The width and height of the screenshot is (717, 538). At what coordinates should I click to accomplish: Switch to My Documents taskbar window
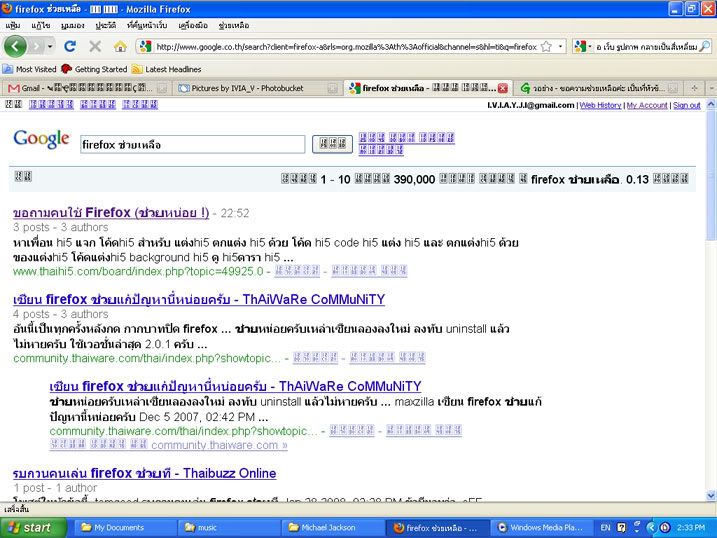[x=125, y=527]
